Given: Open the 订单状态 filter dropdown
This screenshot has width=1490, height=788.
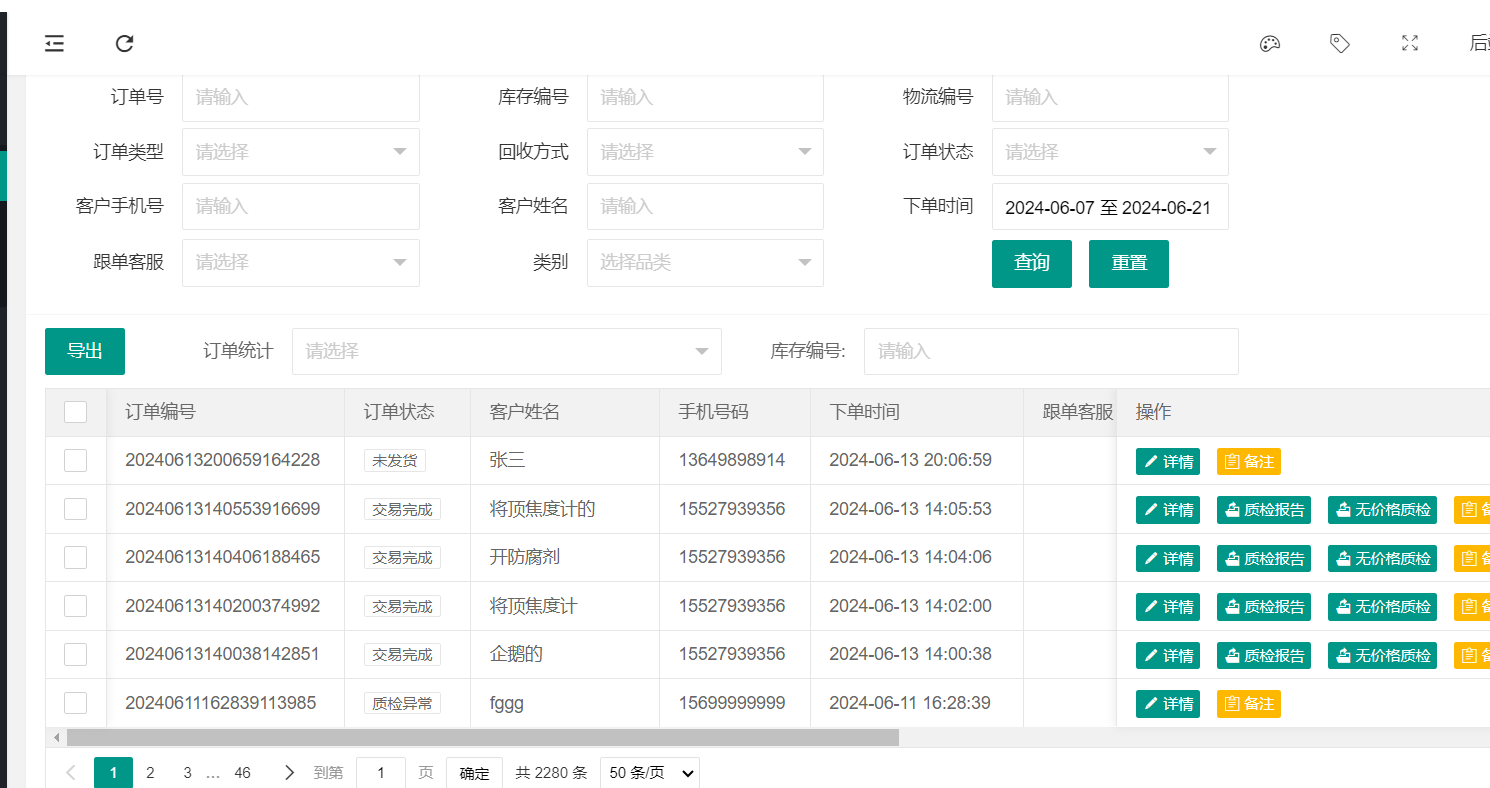Looking at the screenshot, I should (x=1110, y=152).
